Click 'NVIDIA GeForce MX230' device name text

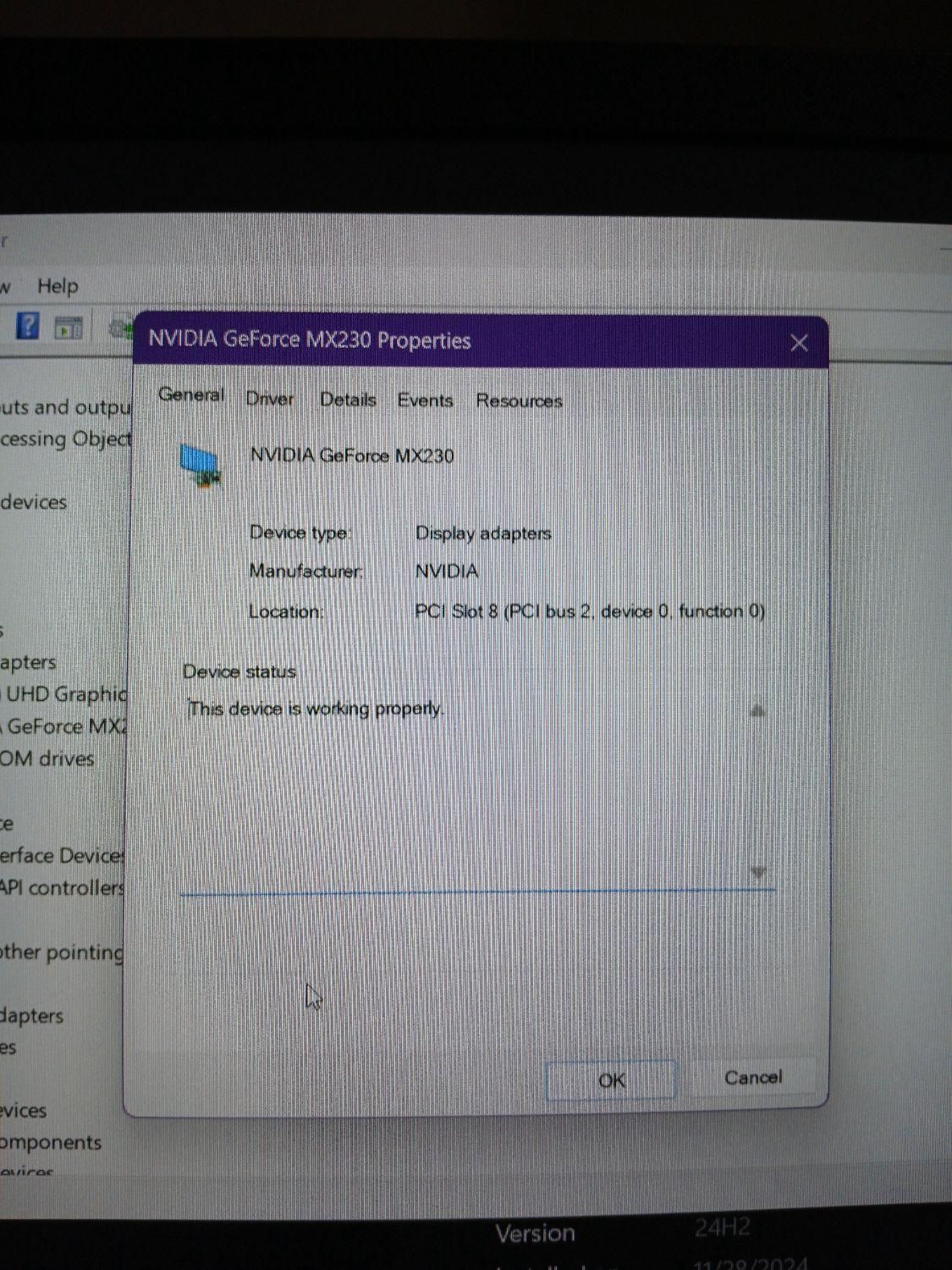click(352, 456)
